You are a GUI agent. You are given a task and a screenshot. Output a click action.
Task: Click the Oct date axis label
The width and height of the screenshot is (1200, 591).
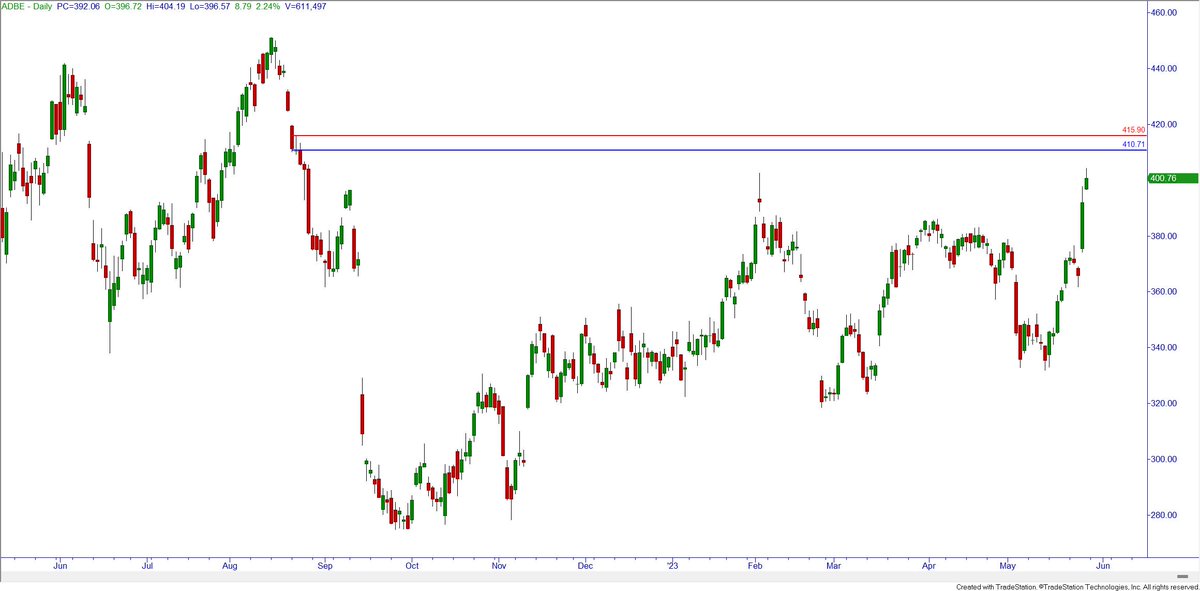point(412,564)
